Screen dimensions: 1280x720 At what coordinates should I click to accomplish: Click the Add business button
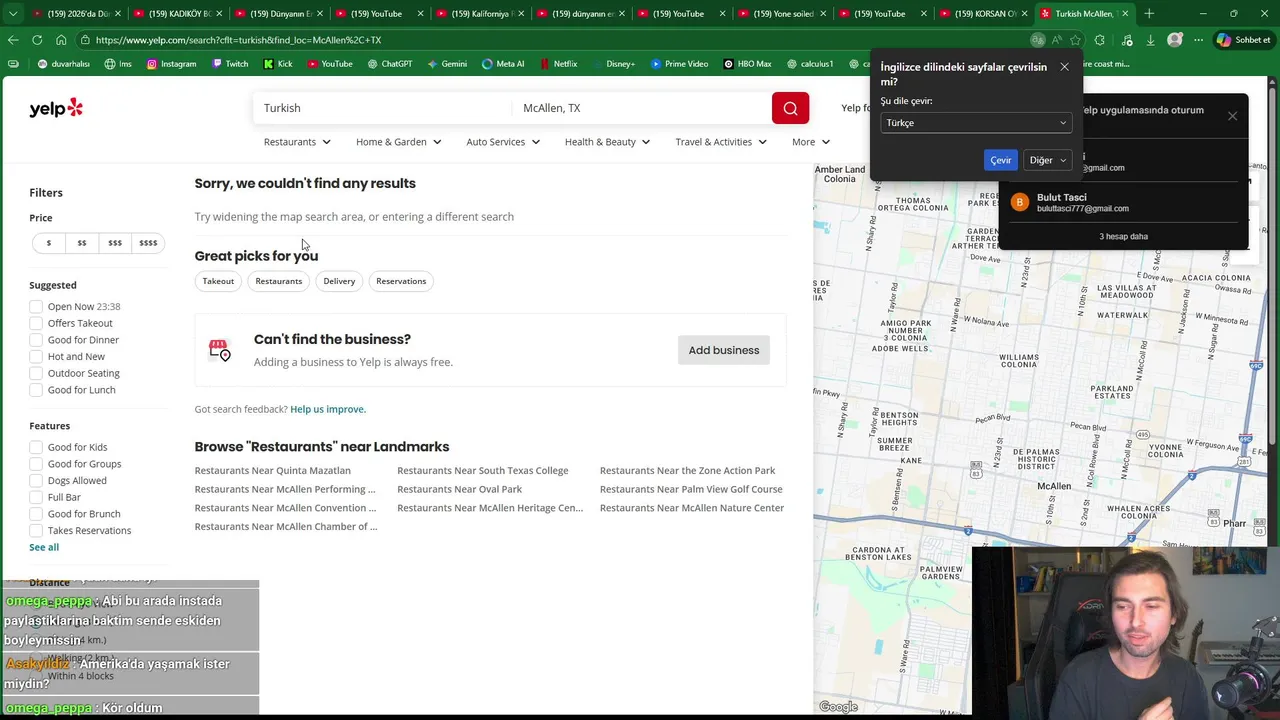point(723,350)
